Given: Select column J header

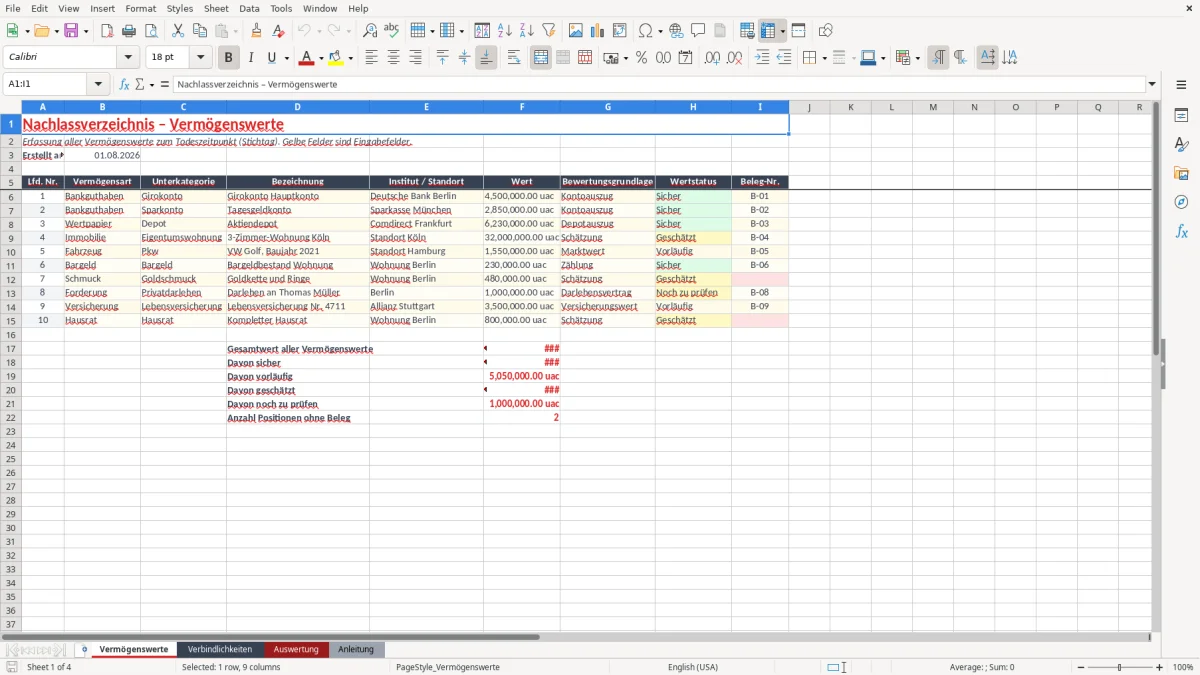Looking at the screenshot, I should 809,107.
